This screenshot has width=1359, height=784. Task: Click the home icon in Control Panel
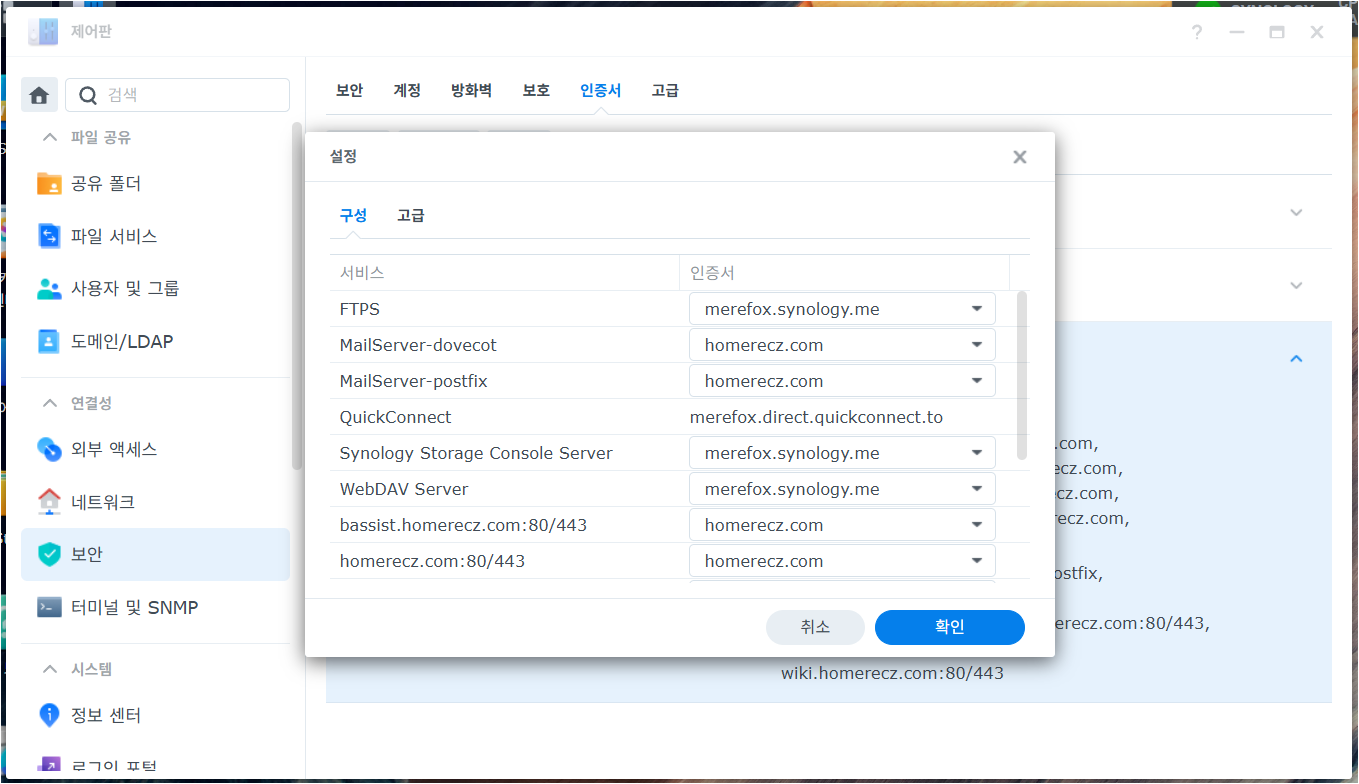coord(39,95)
